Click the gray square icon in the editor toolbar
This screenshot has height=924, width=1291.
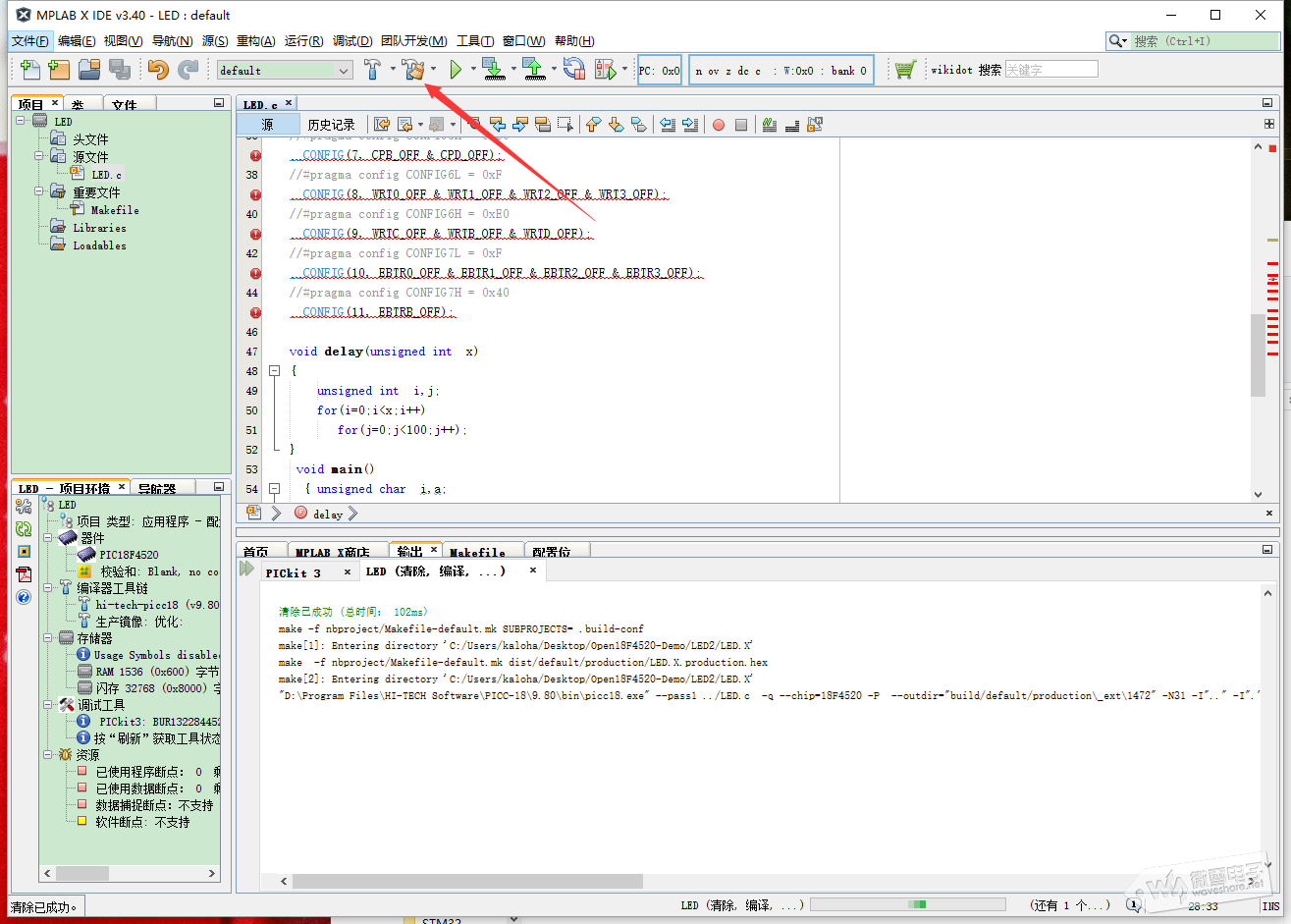pyautogui.click(x=741, y=125)
